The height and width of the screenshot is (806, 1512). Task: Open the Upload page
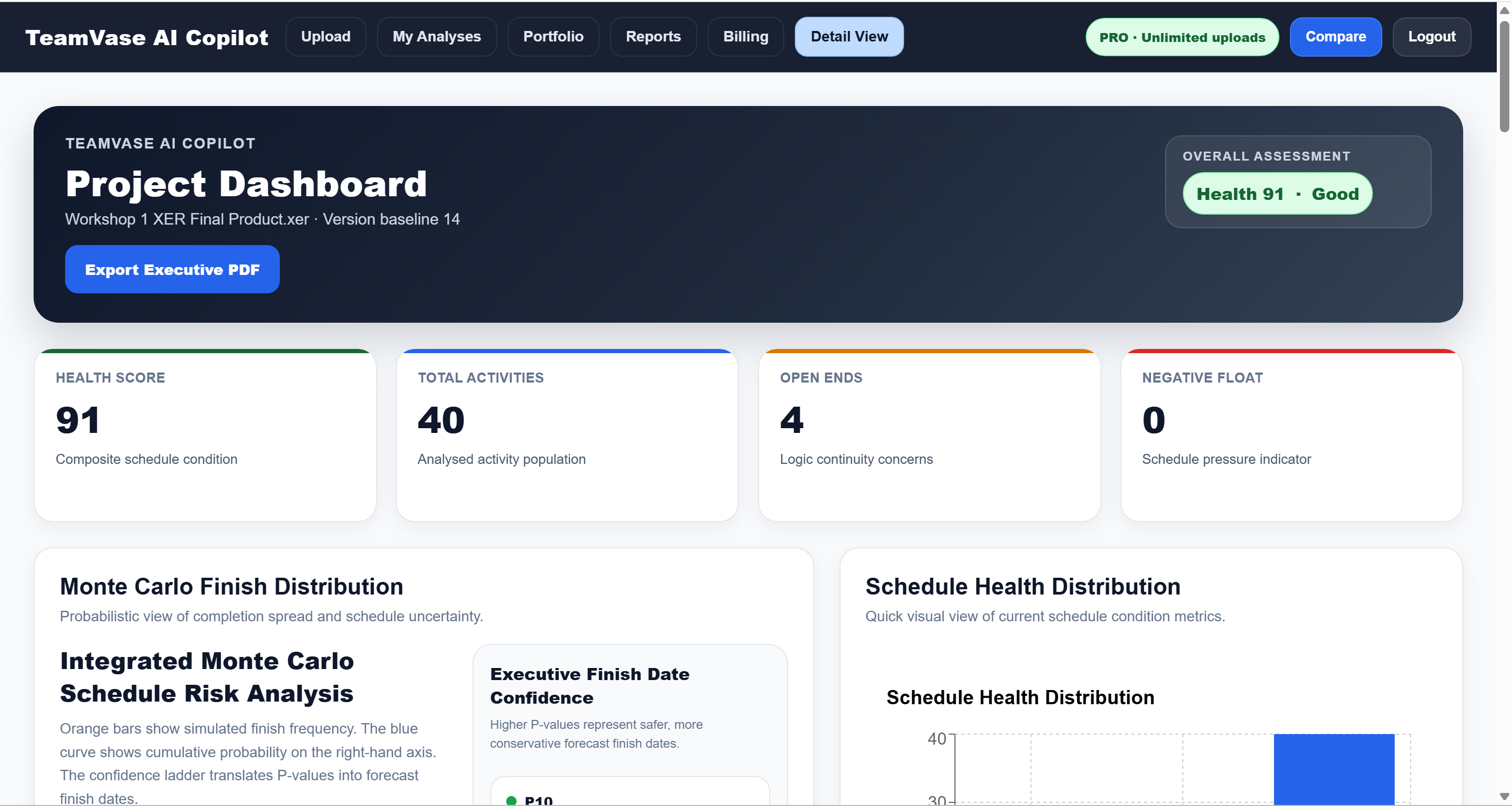click(x=325, y=37)
